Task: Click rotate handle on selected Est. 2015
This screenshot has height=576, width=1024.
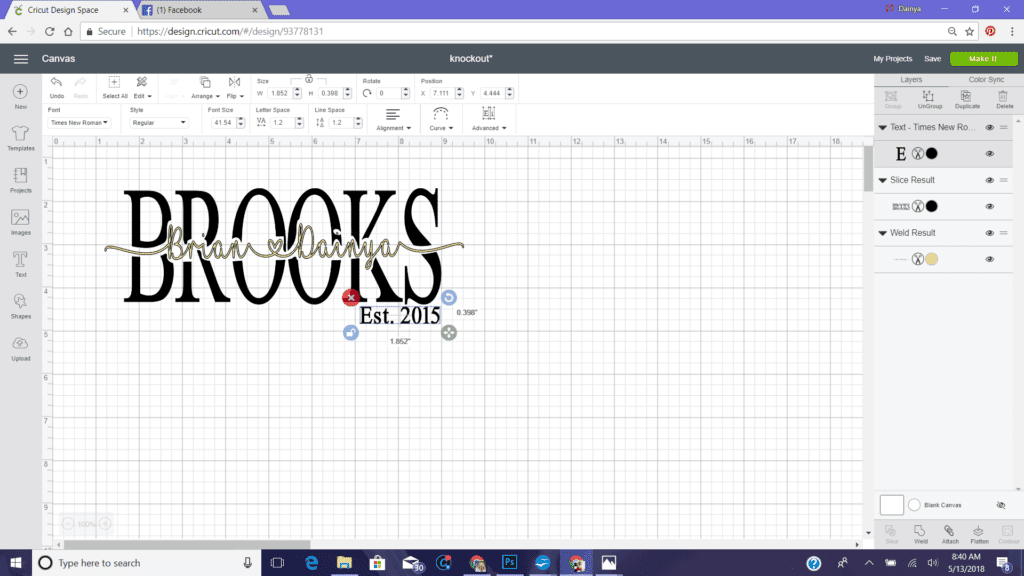Action: [x=449, y=298]
